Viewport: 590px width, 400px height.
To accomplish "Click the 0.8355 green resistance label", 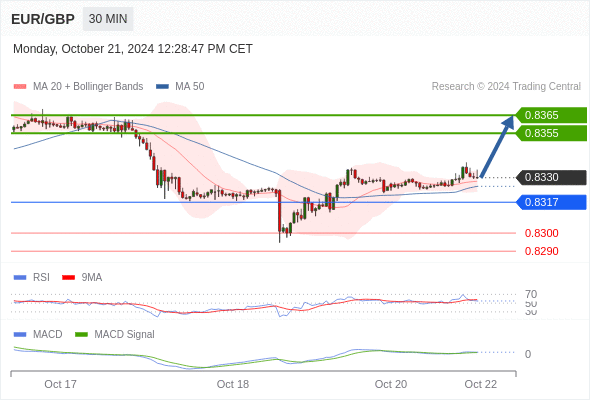I will [x=552, y=133].
